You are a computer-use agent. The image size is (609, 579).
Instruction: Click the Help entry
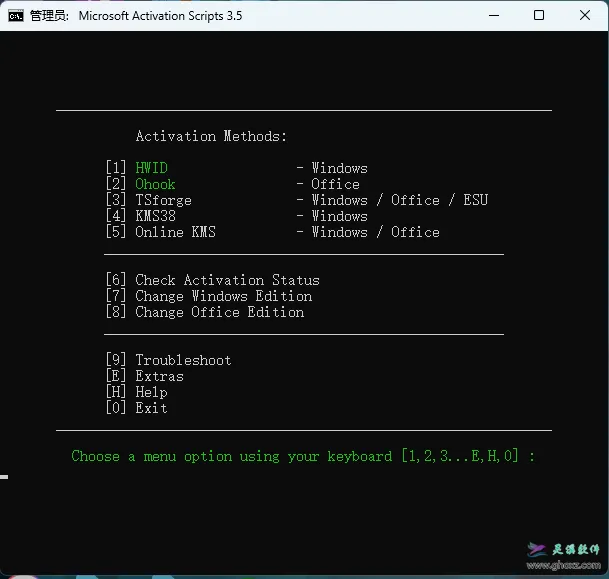(x=151, y=392)
